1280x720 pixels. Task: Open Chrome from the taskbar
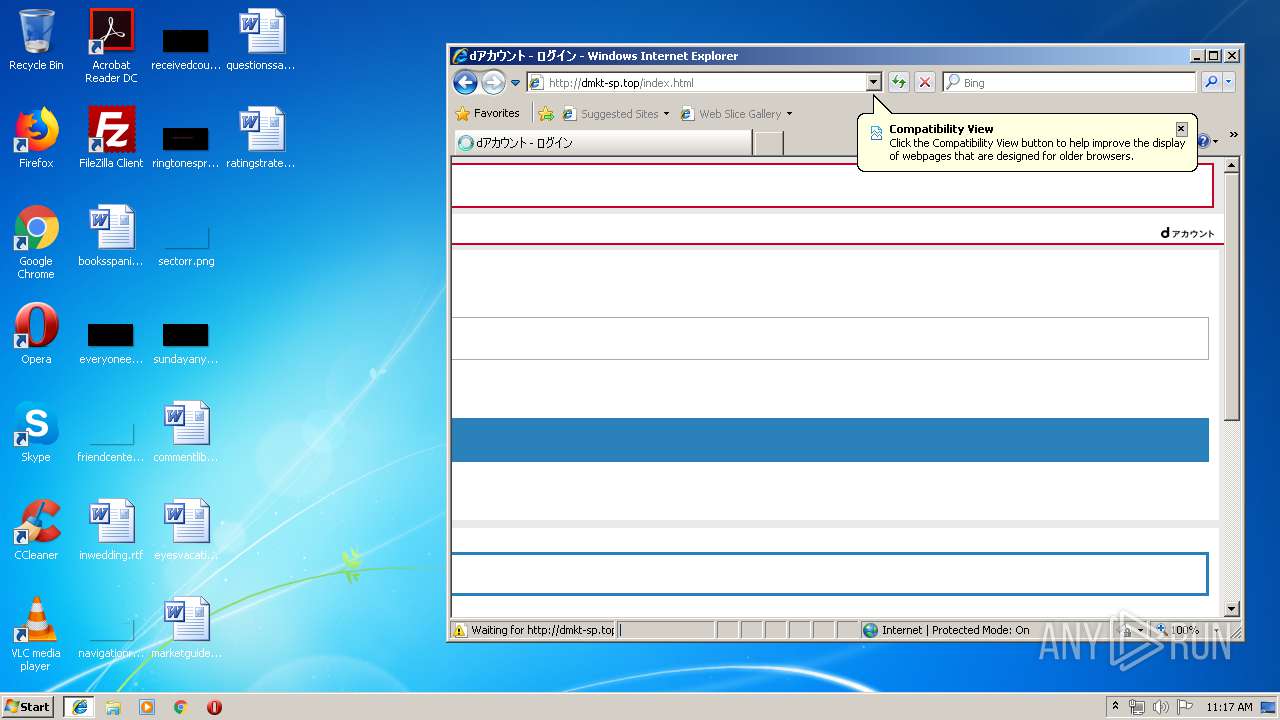point(181,706)
